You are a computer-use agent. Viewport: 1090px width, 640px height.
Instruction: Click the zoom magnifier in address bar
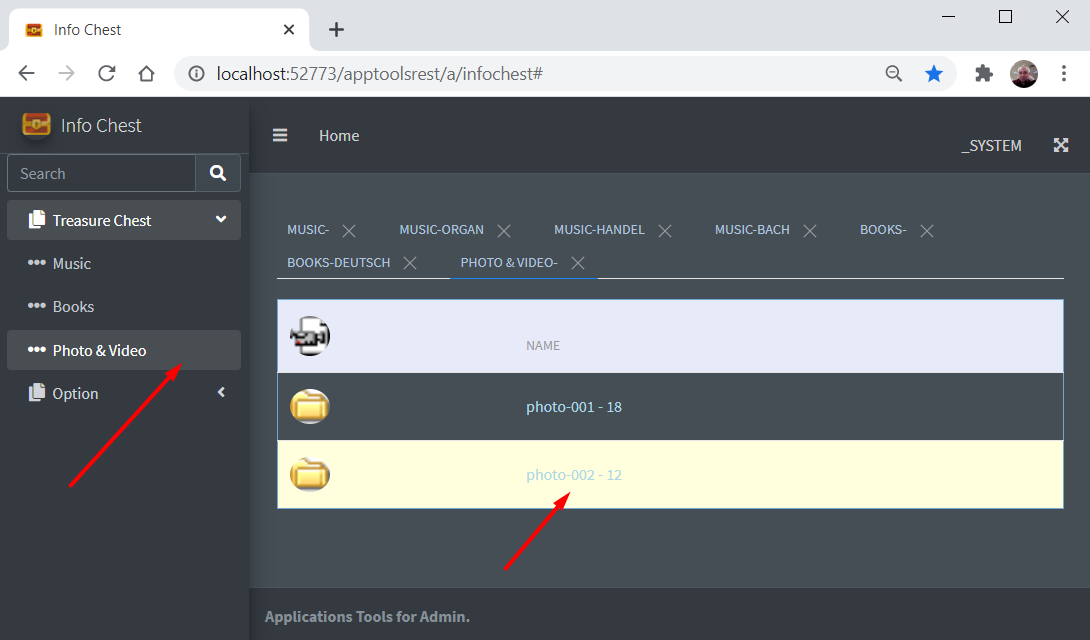[x=893, y=73]
